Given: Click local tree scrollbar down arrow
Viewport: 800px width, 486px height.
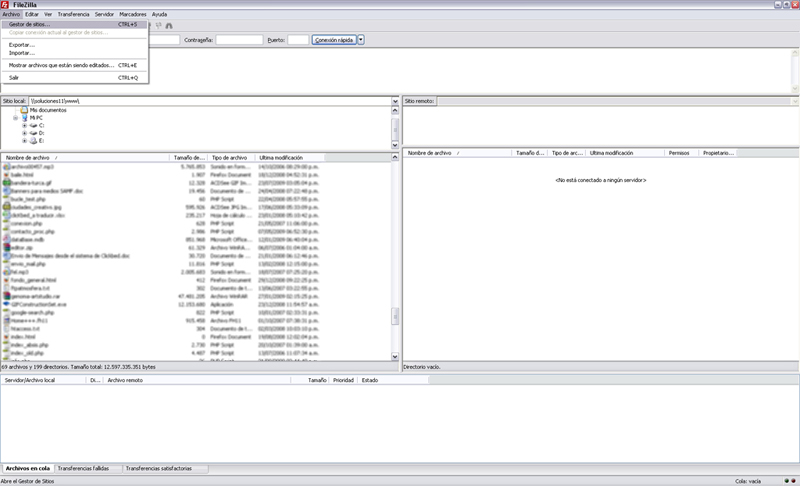Looking at the screenshot, I should point(395,145).
